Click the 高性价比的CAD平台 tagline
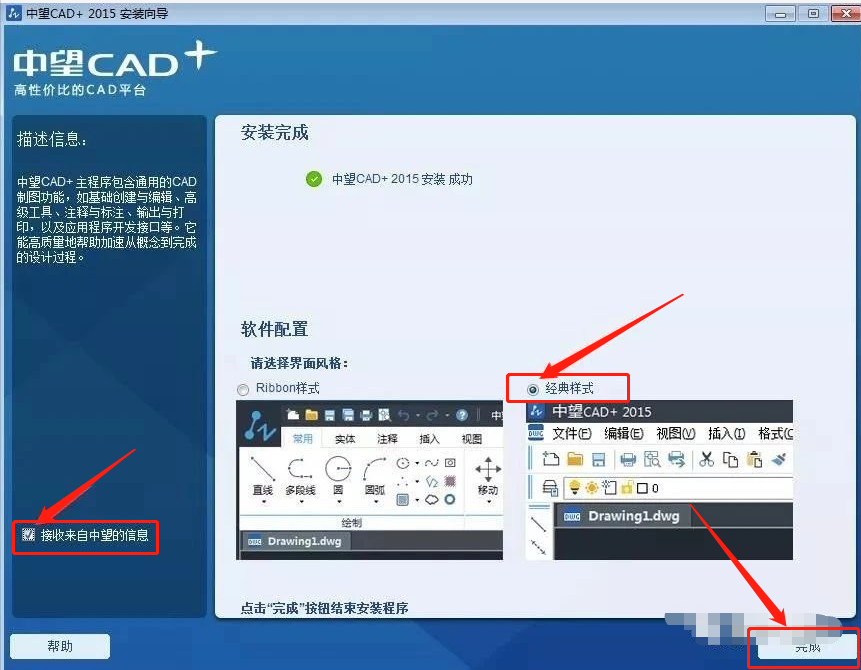This screenshot has height=670, width=861. click(80, 90)
